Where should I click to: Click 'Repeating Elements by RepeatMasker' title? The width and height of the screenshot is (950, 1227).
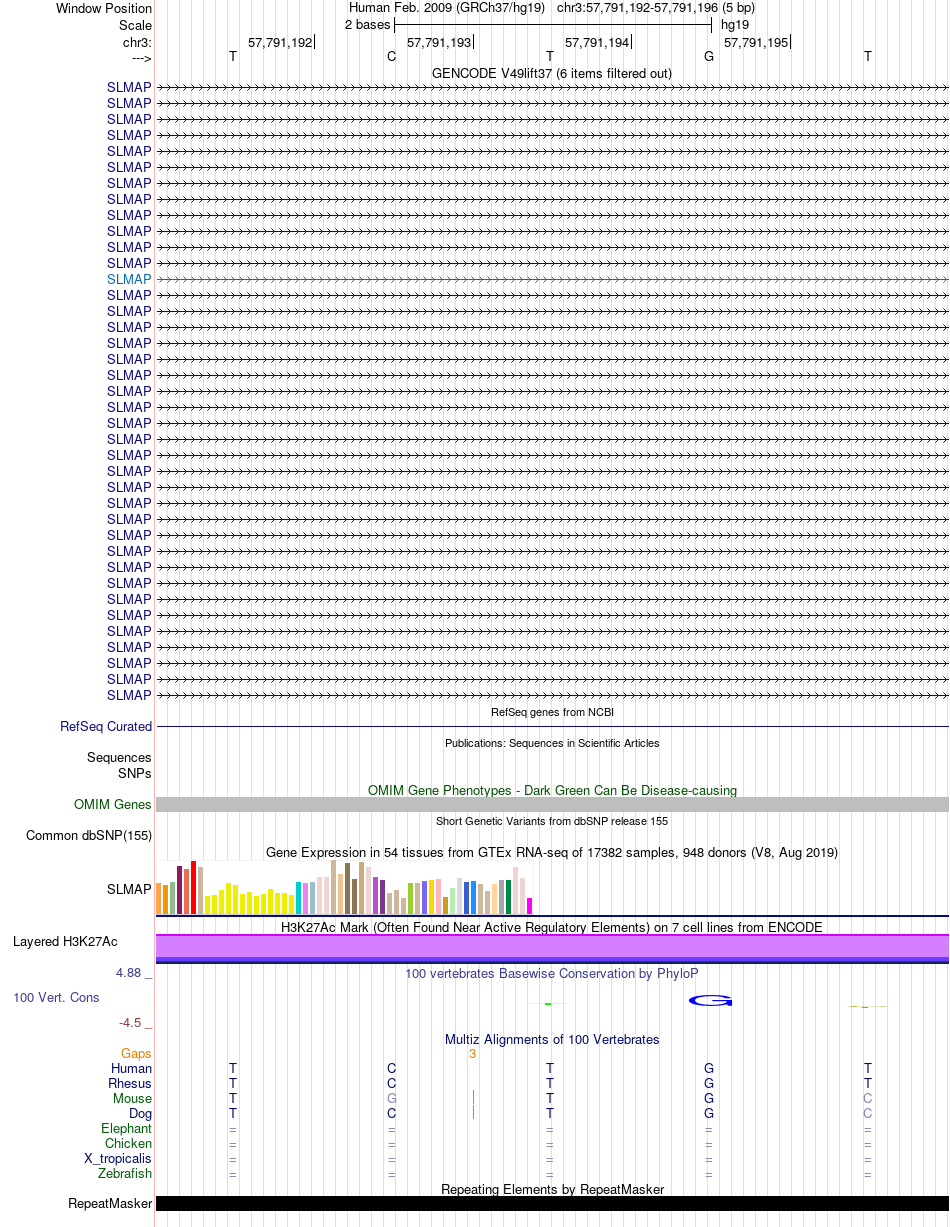552,1190
